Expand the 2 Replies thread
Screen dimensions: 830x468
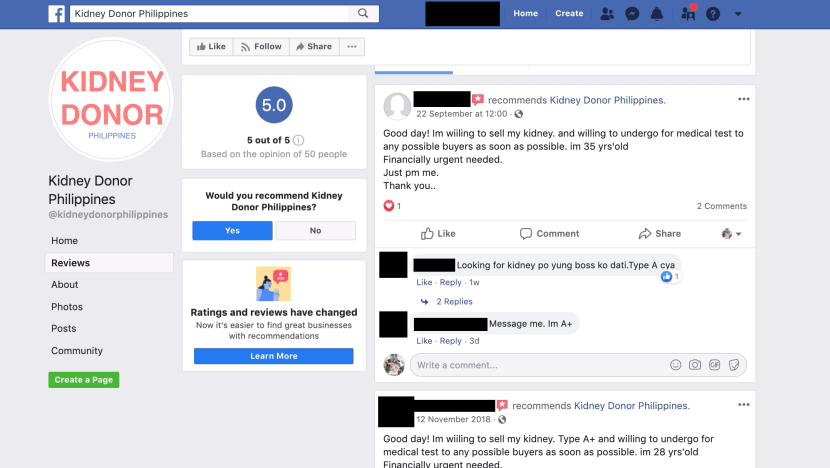point(454,301)
